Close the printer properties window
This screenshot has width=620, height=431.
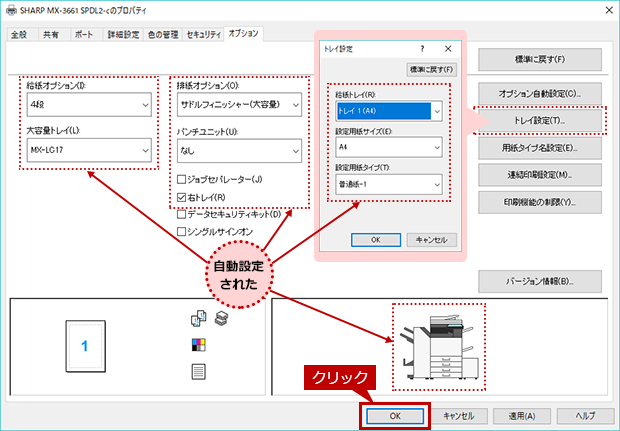pyautogui.click(x=609, y=10)
